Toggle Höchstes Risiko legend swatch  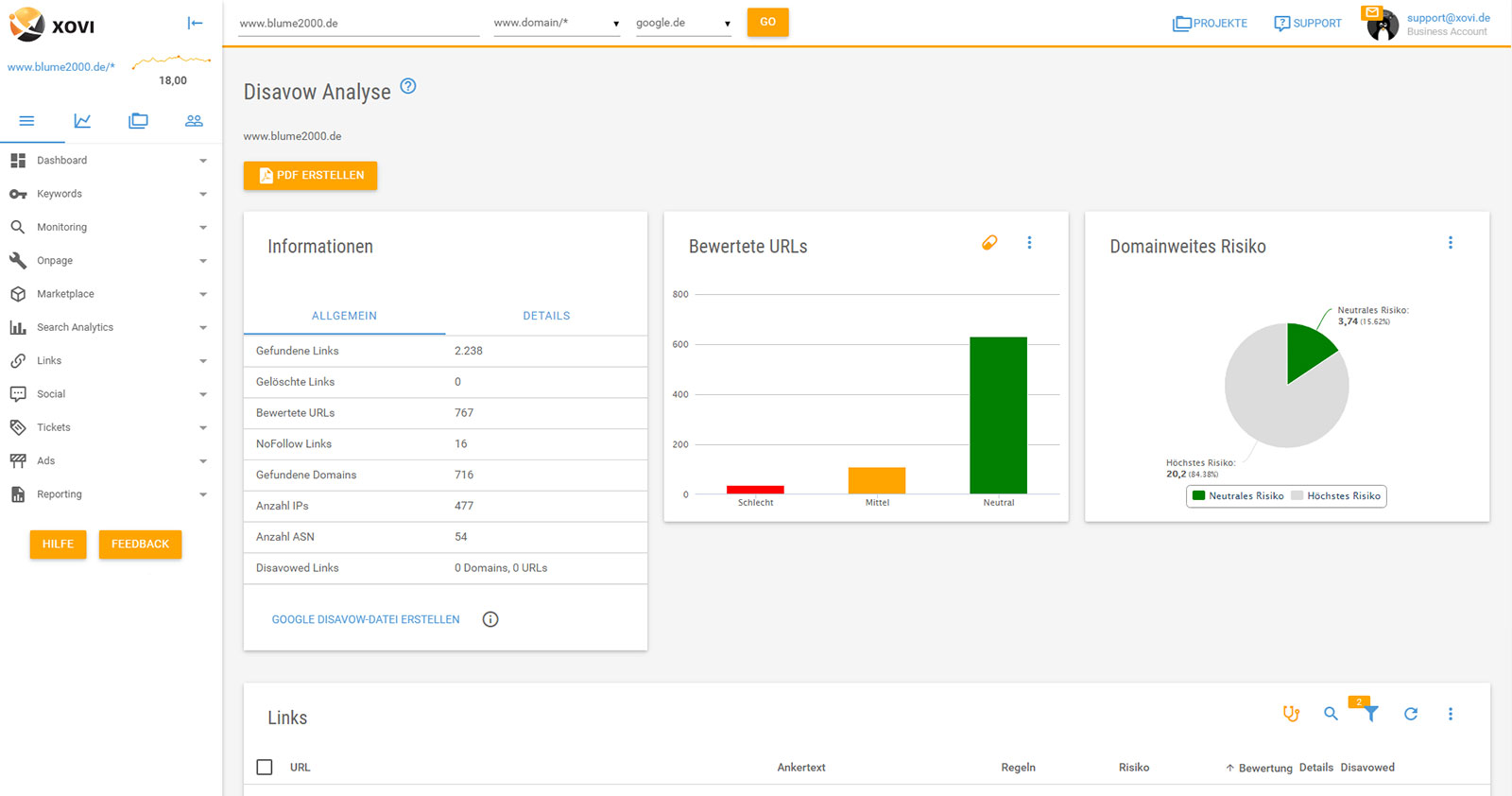pos(1297,495)
